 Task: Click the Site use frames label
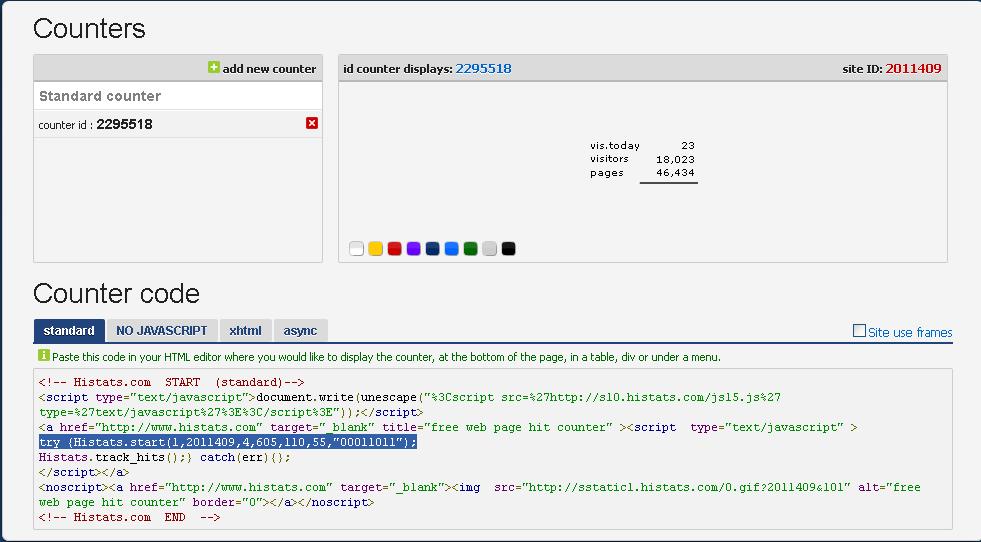tap(910, 332)
